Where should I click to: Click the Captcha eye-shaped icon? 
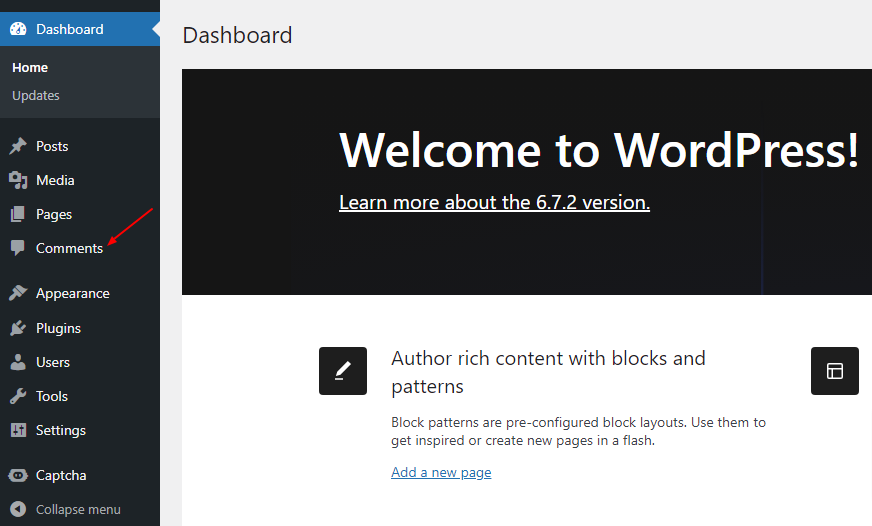pyautogui.click(x=18, y=475)
